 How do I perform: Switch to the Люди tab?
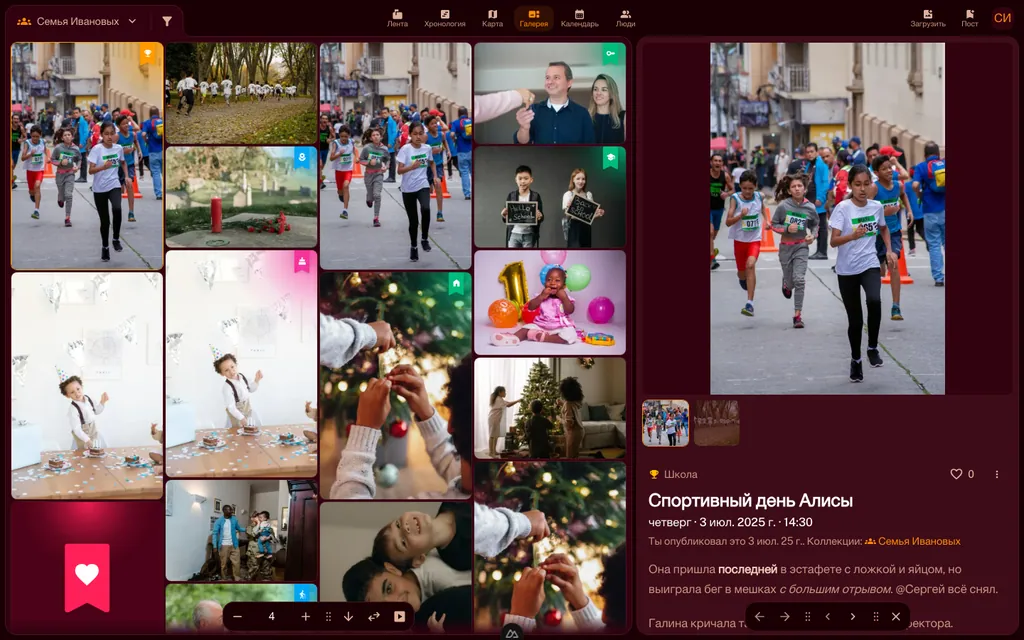click(625, 18)
